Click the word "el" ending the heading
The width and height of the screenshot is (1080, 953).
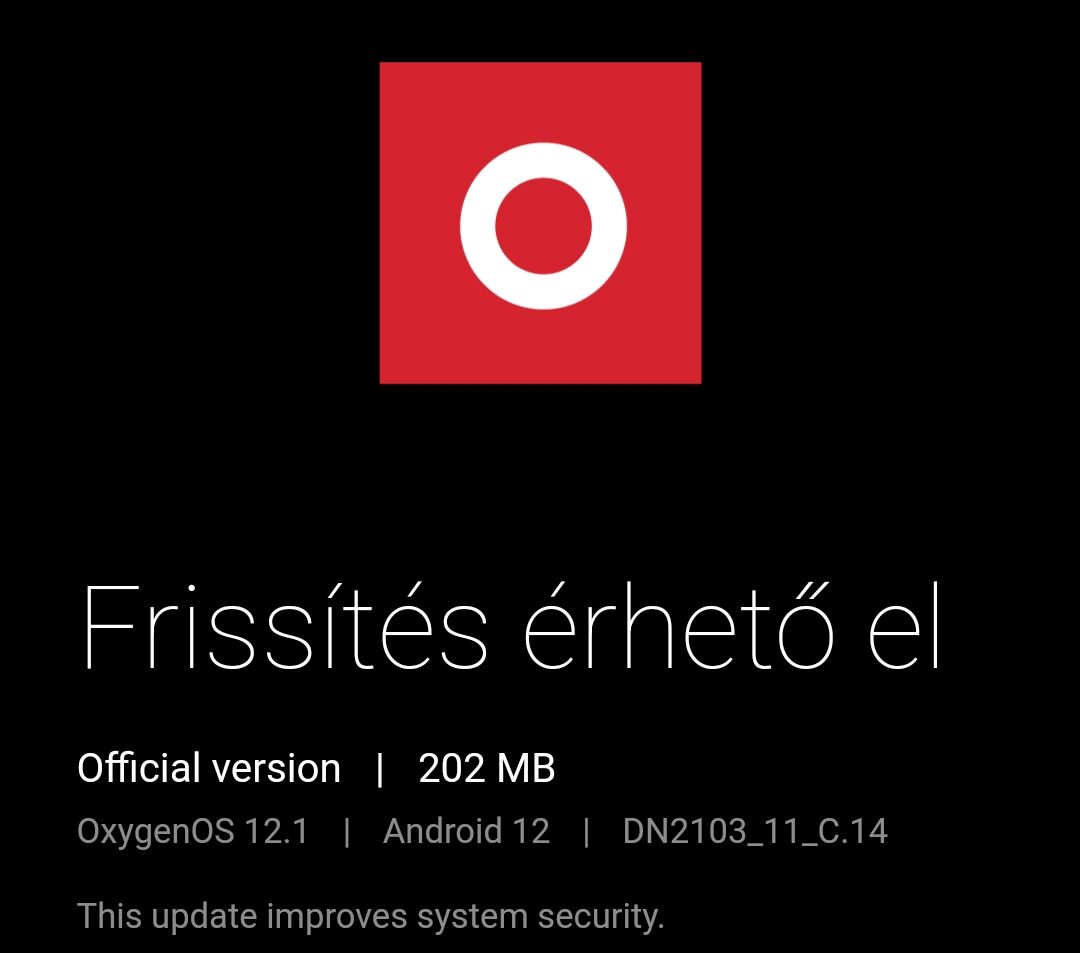[904, 627]
